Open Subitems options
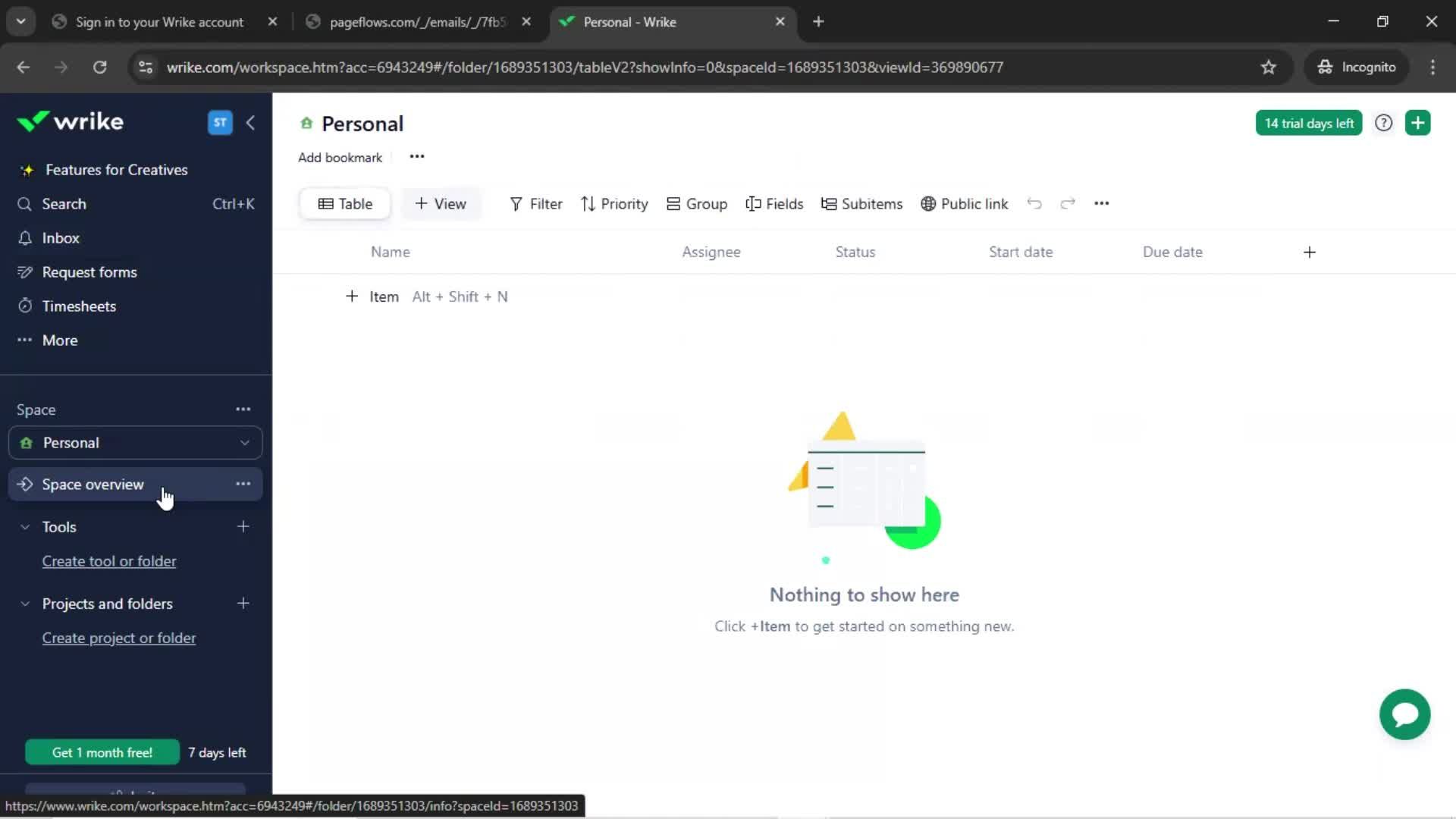Viewport: 1456px width, 819px height. click(x=862, y=204)
